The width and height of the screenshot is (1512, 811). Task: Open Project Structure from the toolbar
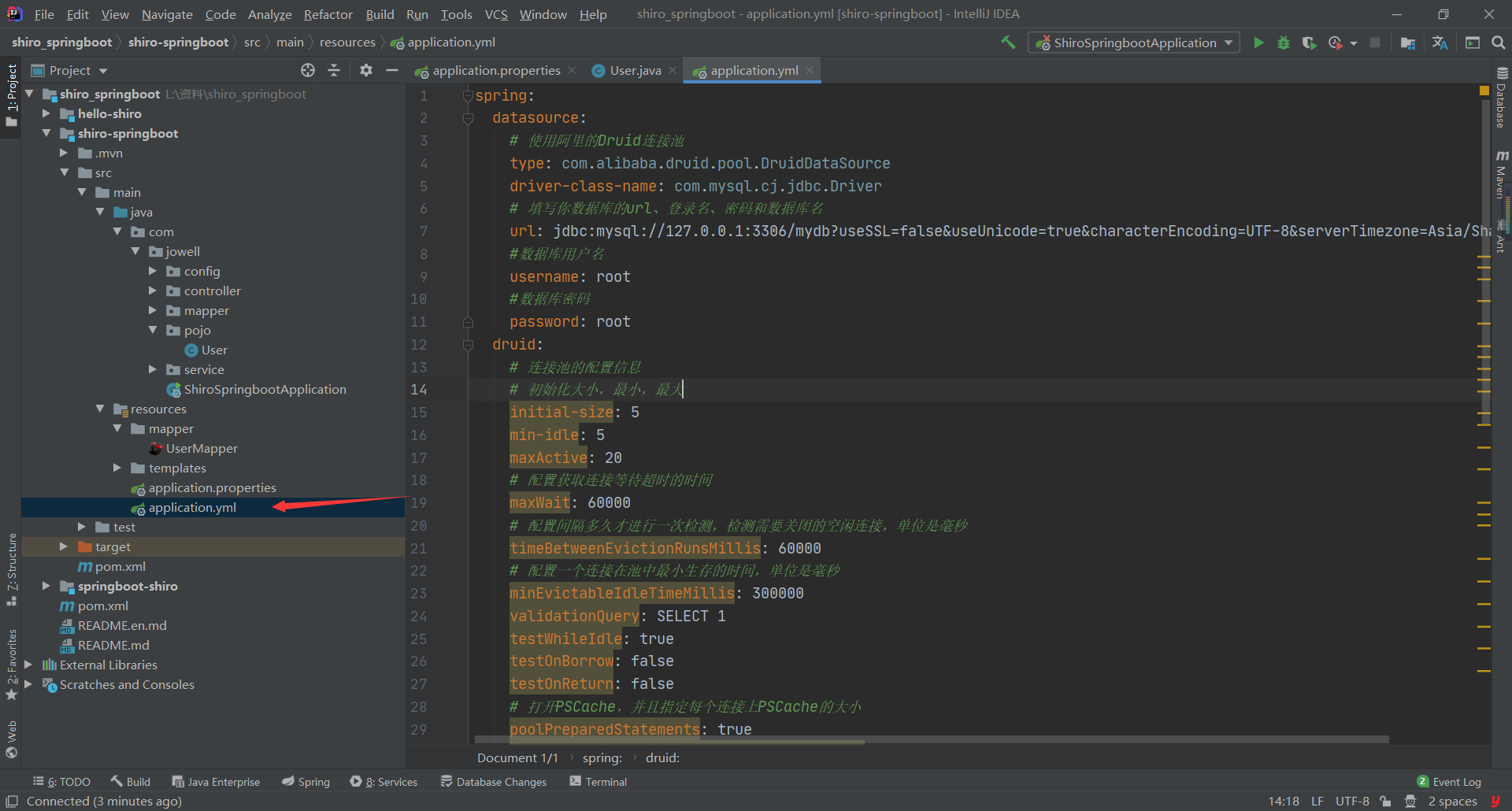1408,43
